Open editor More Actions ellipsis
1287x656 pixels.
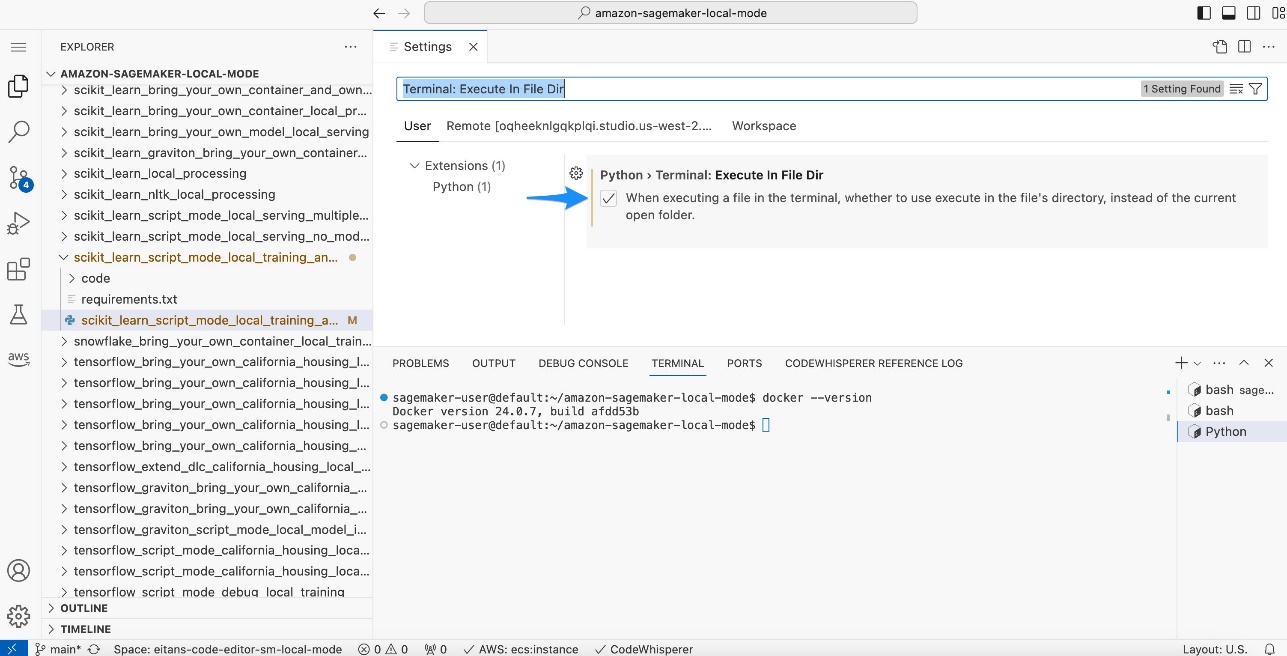click(1268, 46)
